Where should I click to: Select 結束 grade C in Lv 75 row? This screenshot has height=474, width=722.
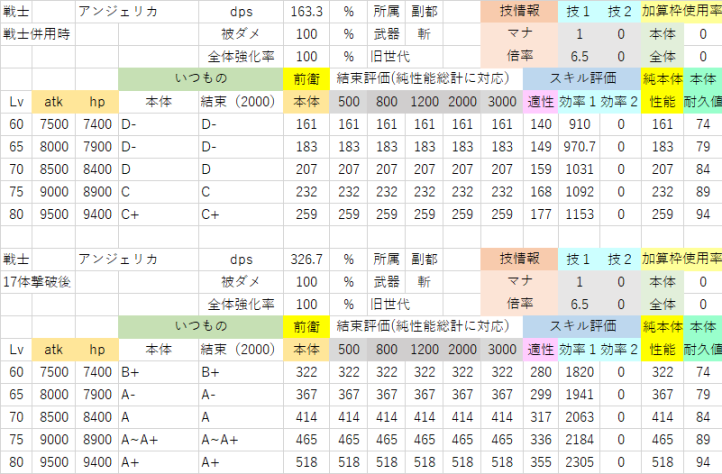click(241, 192)
